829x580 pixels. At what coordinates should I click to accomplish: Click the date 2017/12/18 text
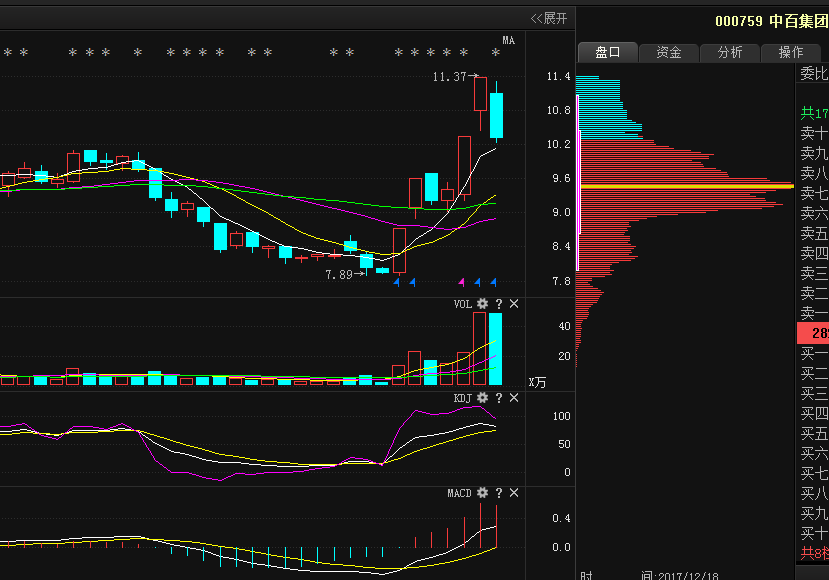tap(688, 576)
